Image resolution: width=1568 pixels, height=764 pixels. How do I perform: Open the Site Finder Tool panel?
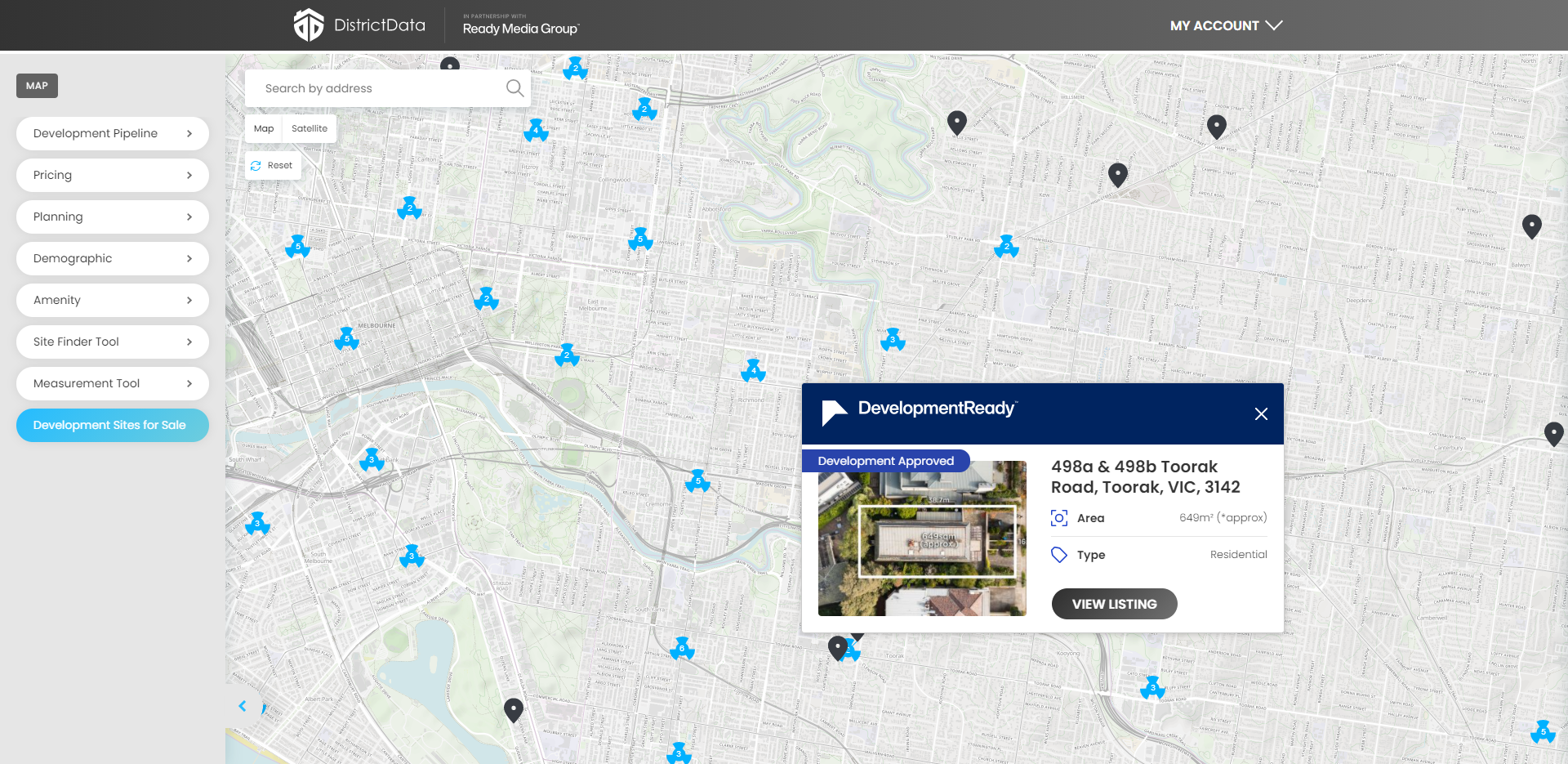[113, 342]
